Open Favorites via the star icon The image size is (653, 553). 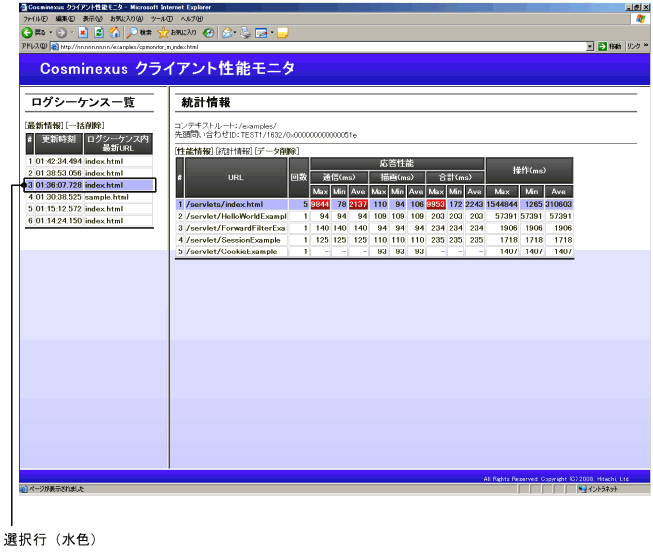163,32
